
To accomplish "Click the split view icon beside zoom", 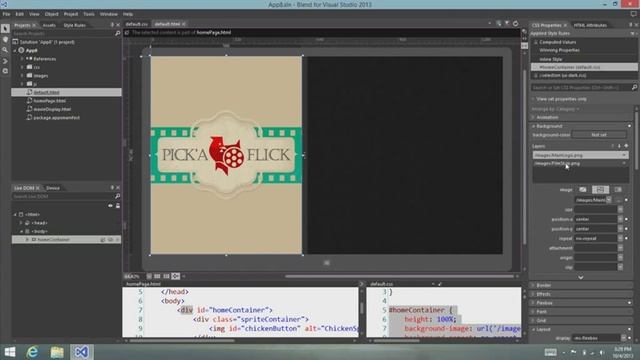I will click(x=166, y=276).
